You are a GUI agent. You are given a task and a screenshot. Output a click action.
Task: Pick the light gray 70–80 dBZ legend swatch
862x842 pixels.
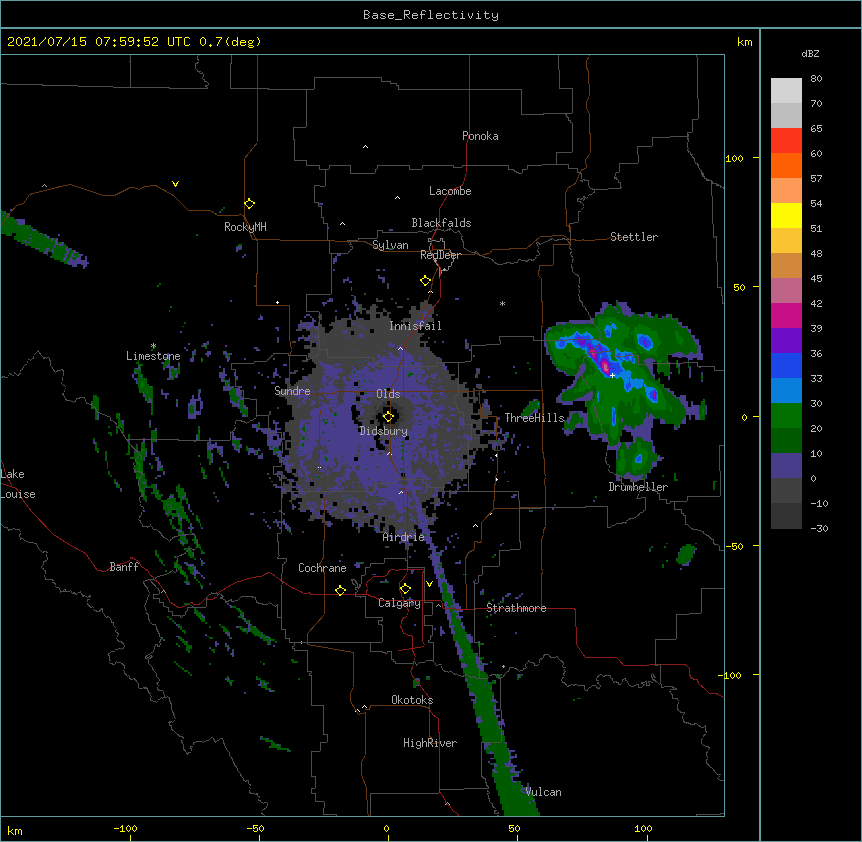click(786, 90)
